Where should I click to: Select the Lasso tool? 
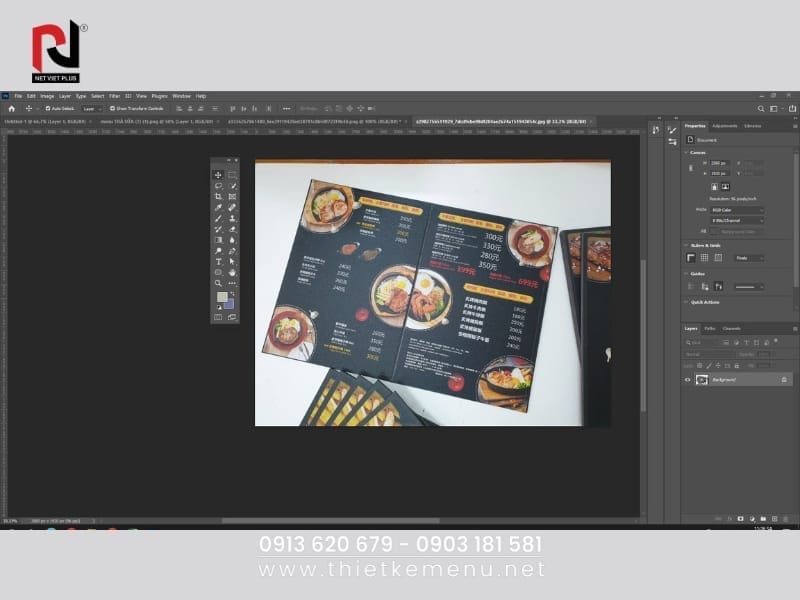point(218,186)
